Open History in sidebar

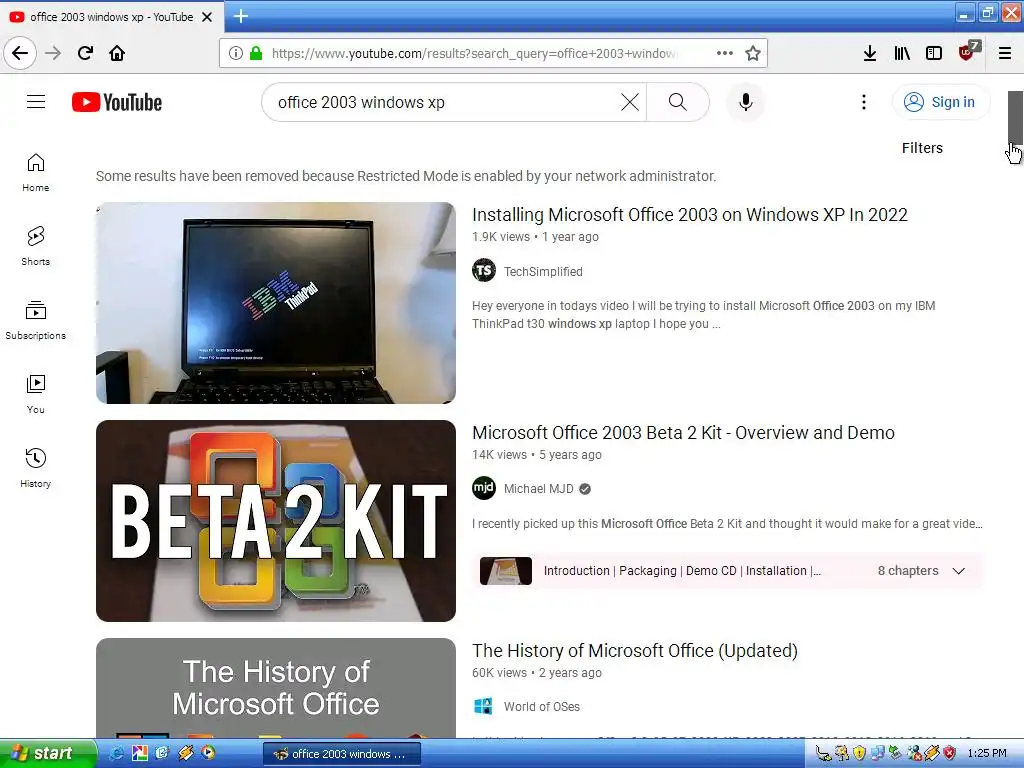coord(35,468)
